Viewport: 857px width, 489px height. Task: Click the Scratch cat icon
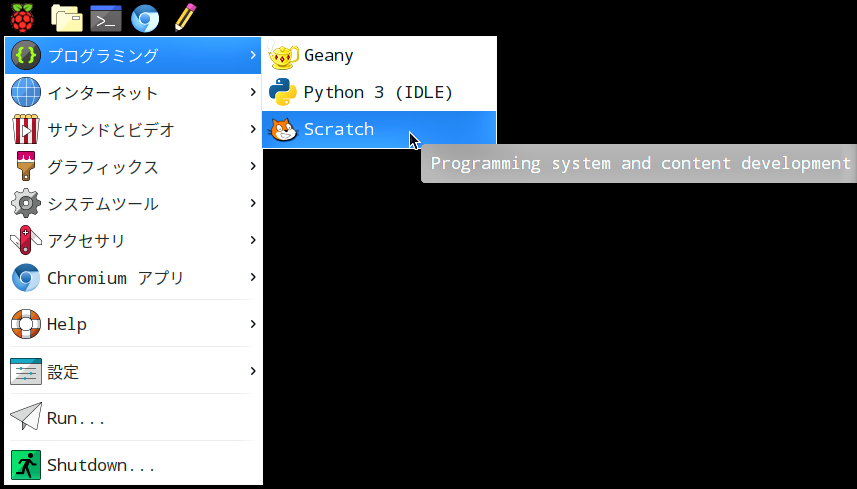tap(284, 129)
